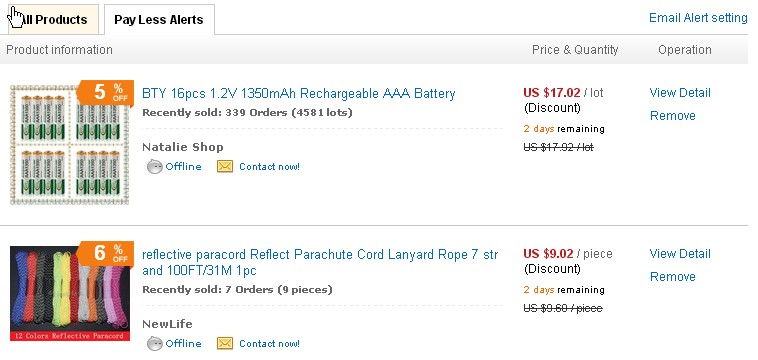The image size is (758, 360).
Task: Click the envelope icon for Natalie Shop
Action: click(x=225, y=167)
